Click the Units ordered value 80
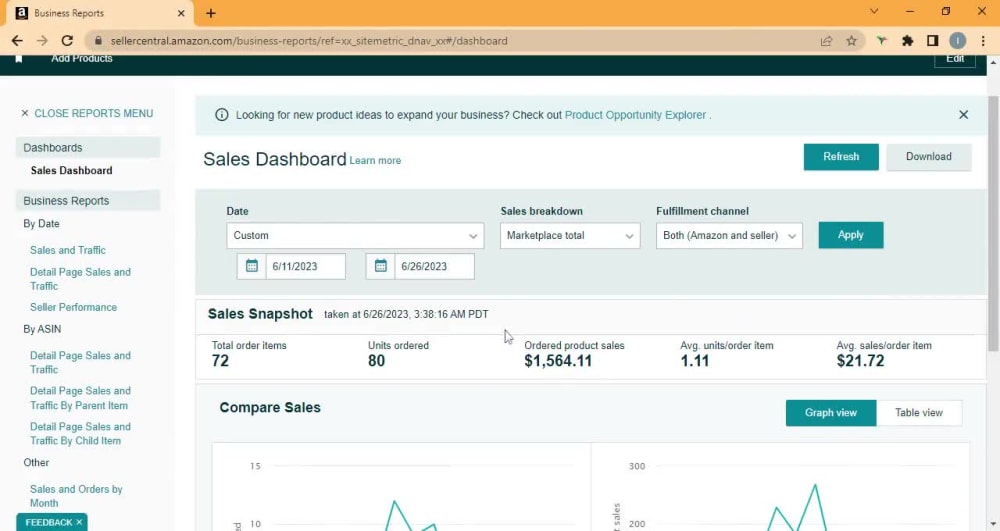The image size is (1000, 531). 376,361
